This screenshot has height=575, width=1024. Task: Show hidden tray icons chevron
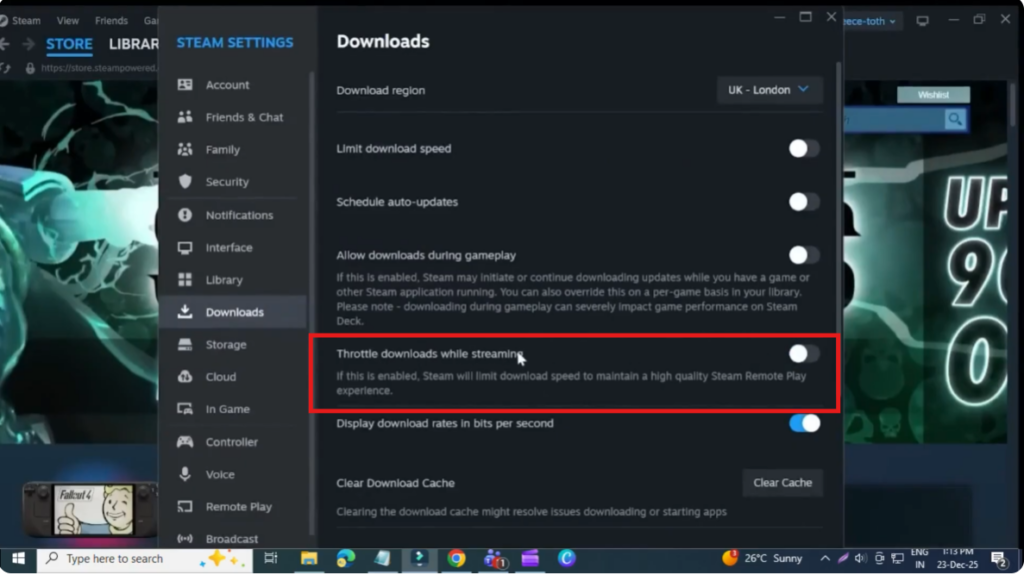coord(825,558)
